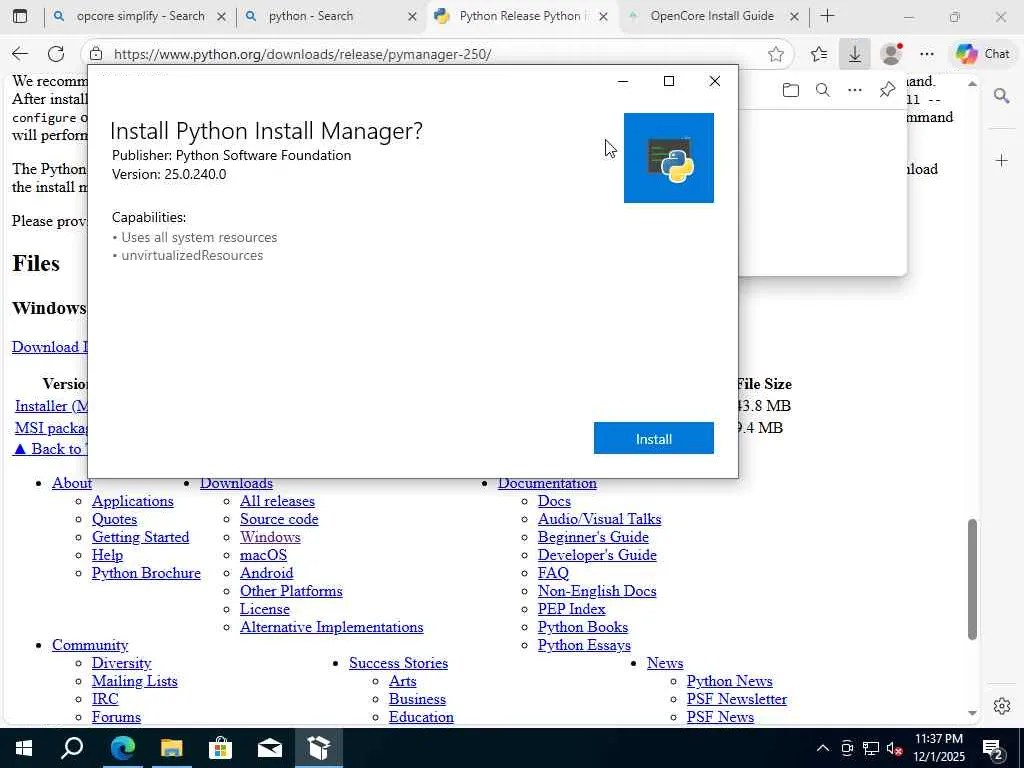Viewport: 1024px width, 768px height.
Task: Open Edge Settings and more menu
Action: pyautogui.click(x=927, y=54)
